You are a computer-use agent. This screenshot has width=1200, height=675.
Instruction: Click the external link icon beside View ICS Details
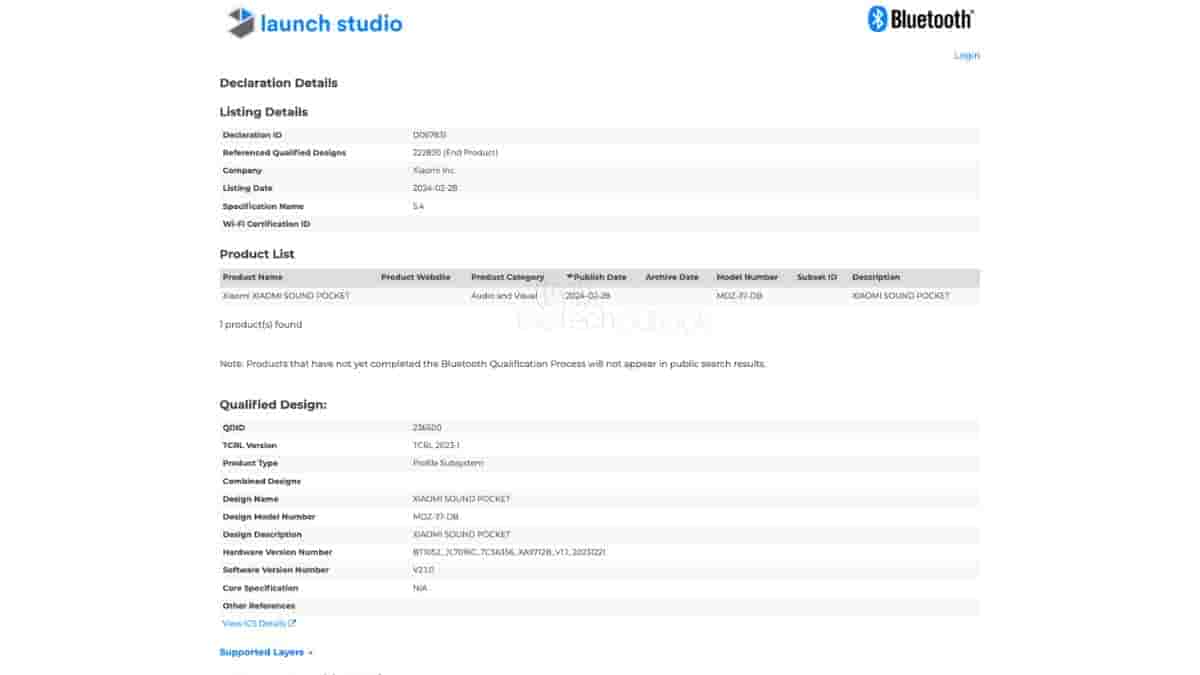292,624
